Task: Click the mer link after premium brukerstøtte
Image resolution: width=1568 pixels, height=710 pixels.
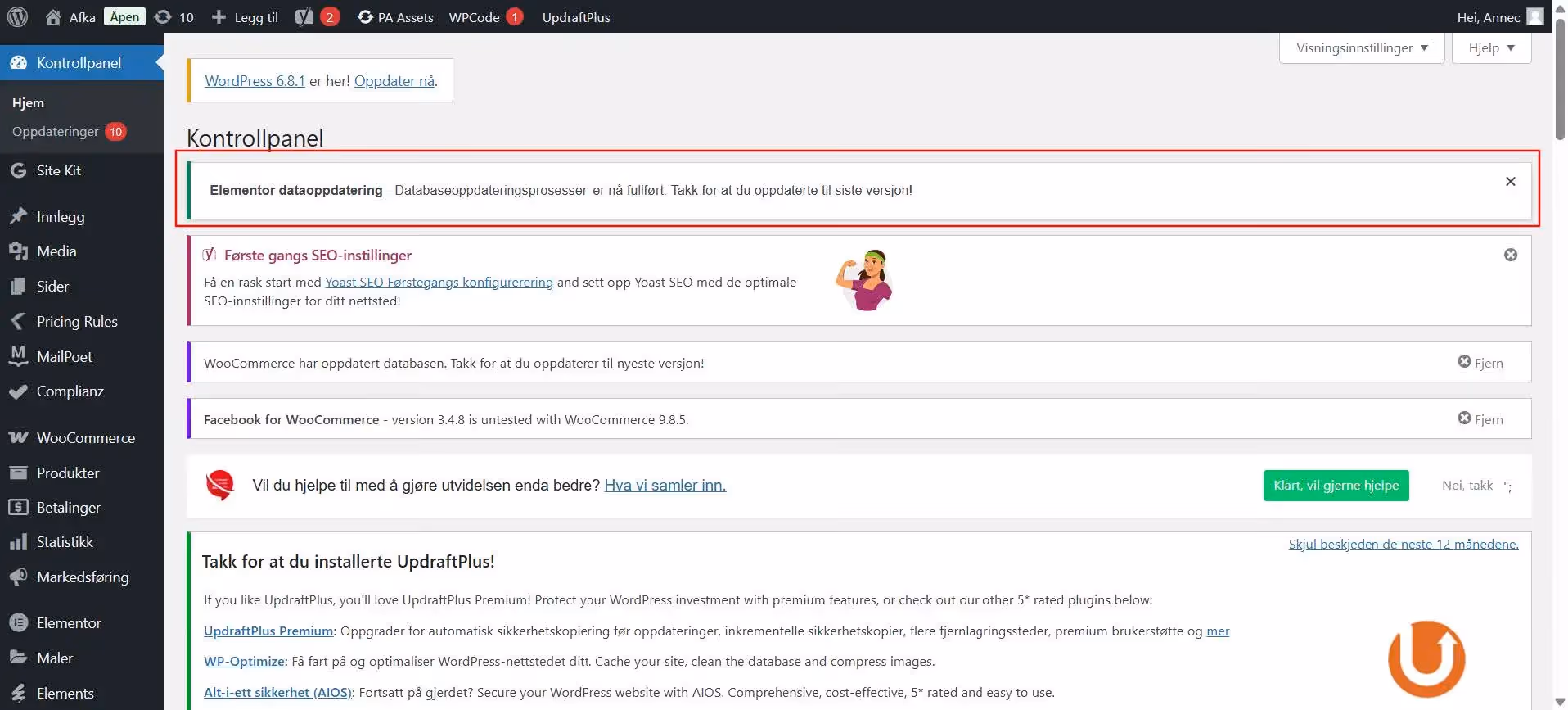Action: (x=1218, y=631)
